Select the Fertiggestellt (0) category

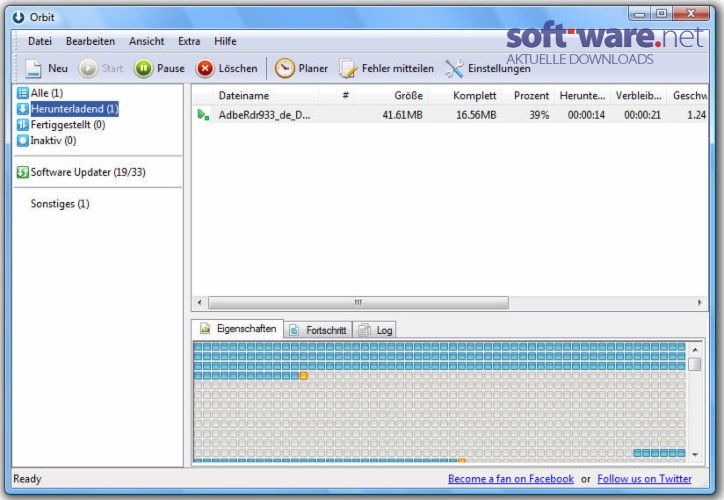[x=61, y=125]
